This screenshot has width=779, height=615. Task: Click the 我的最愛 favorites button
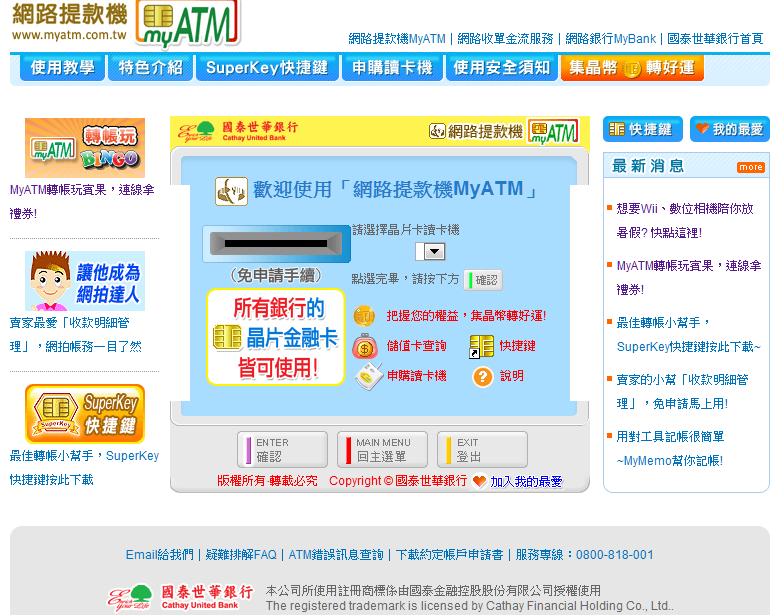coord(729,129)
